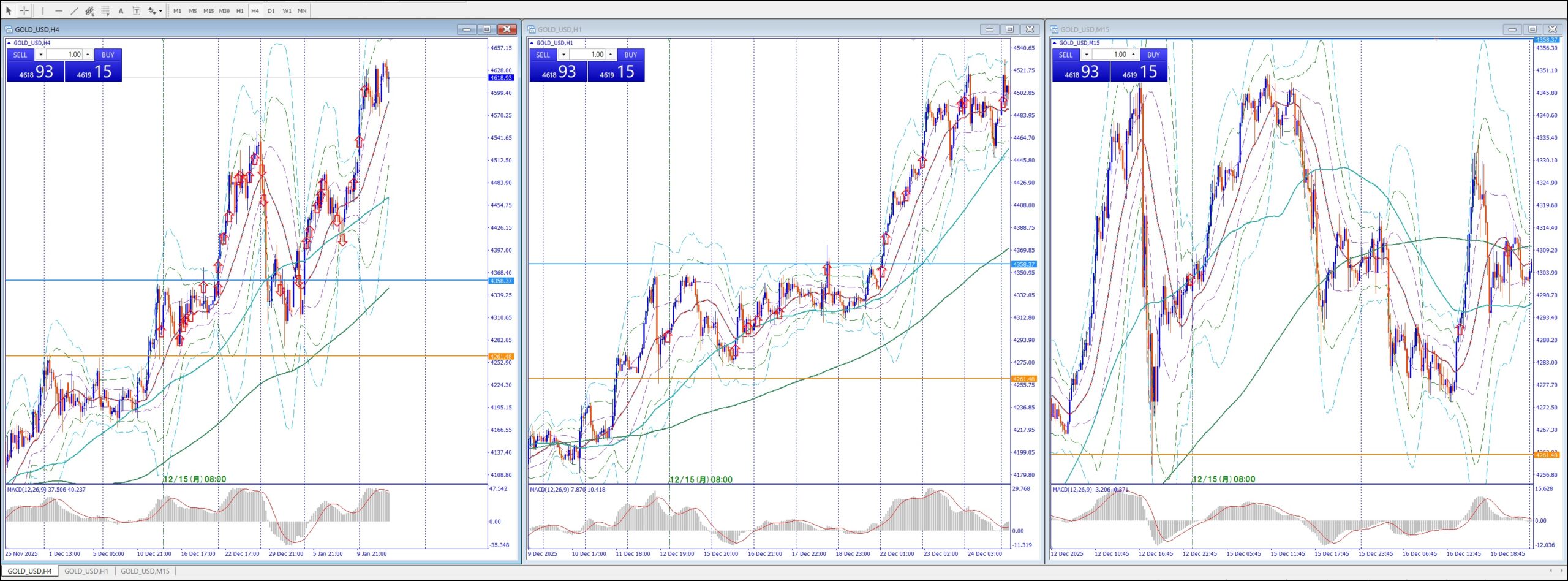Screen dimensions: 1568x581
Task: Switch chart to D1 timeframe
Action: (271, 11)
